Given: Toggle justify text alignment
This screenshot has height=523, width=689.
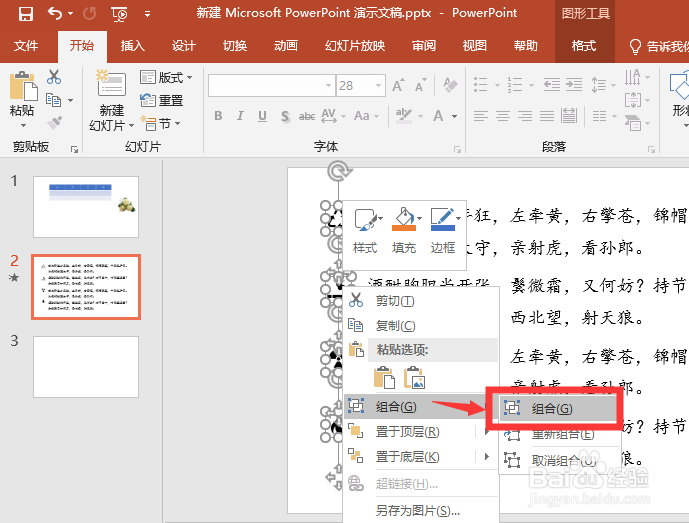Looking at the screenshot, I should (x=547, y=116).
